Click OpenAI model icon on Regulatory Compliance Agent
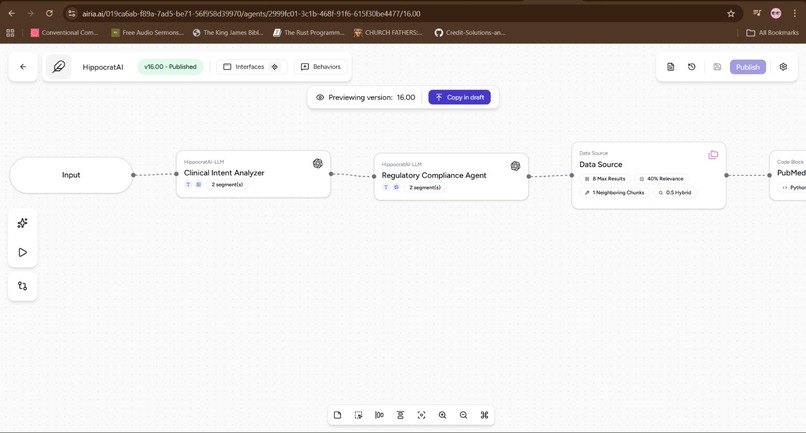The width and height of the screenshot is (806, 433). [515, 166]
